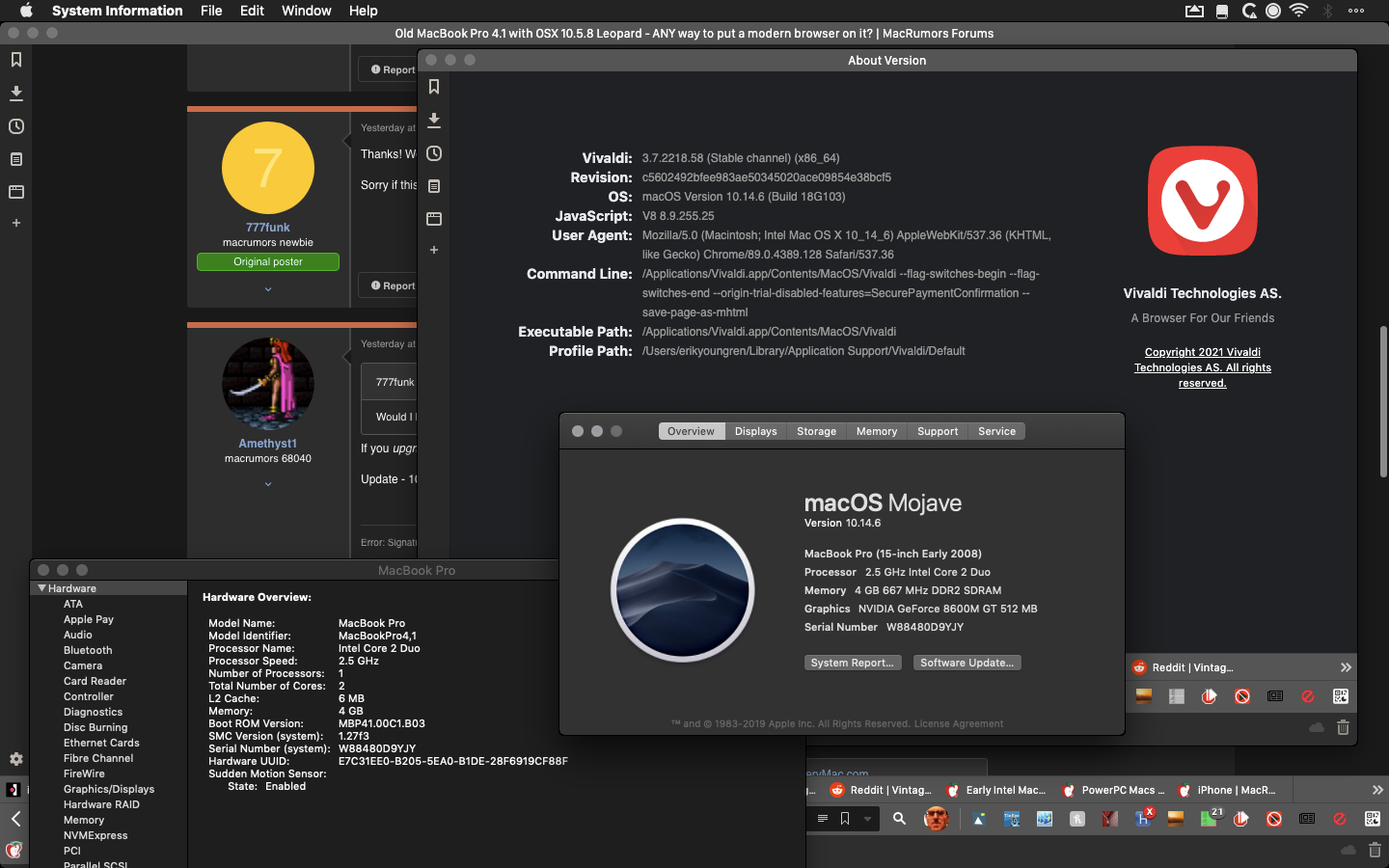This screenshot has height=868, width=1389.
Task: Click newspaper reader extension in the About Version window
Action: click(1275, 696)
